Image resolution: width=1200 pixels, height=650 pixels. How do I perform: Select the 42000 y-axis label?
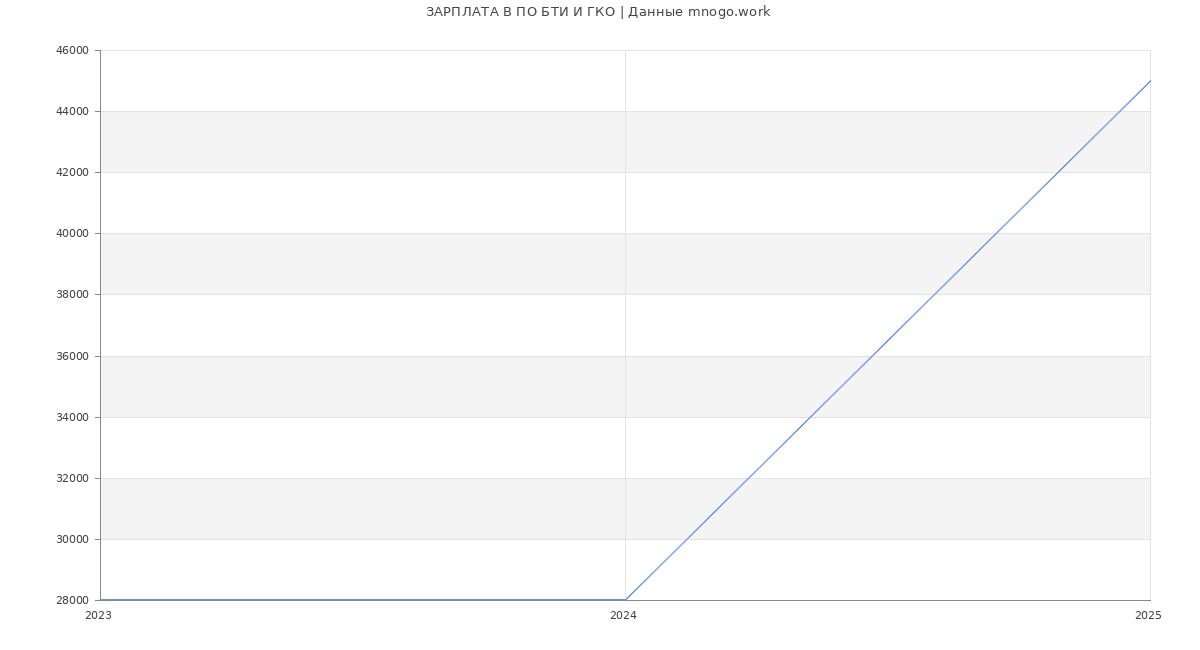[74, 172]
